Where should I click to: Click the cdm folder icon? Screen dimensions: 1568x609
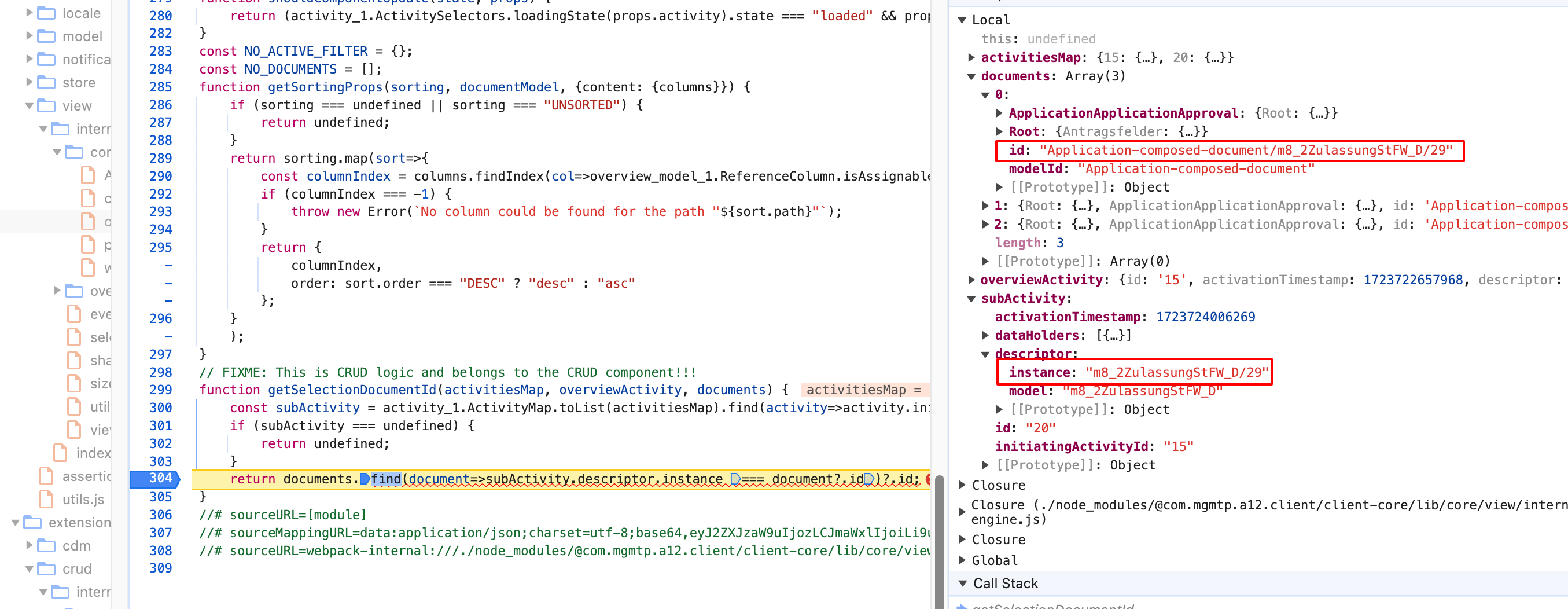pos(46,545)
